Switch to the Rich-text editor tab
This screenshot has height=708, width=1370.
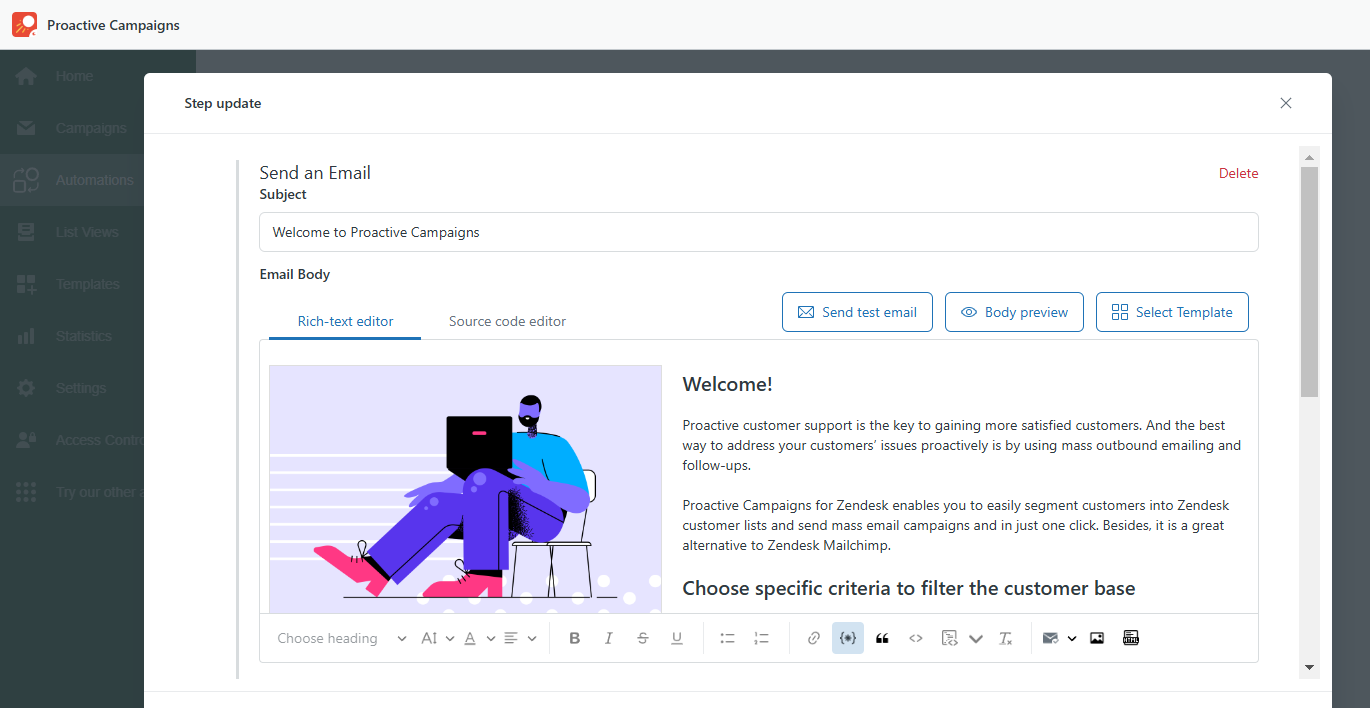[345, 321]
